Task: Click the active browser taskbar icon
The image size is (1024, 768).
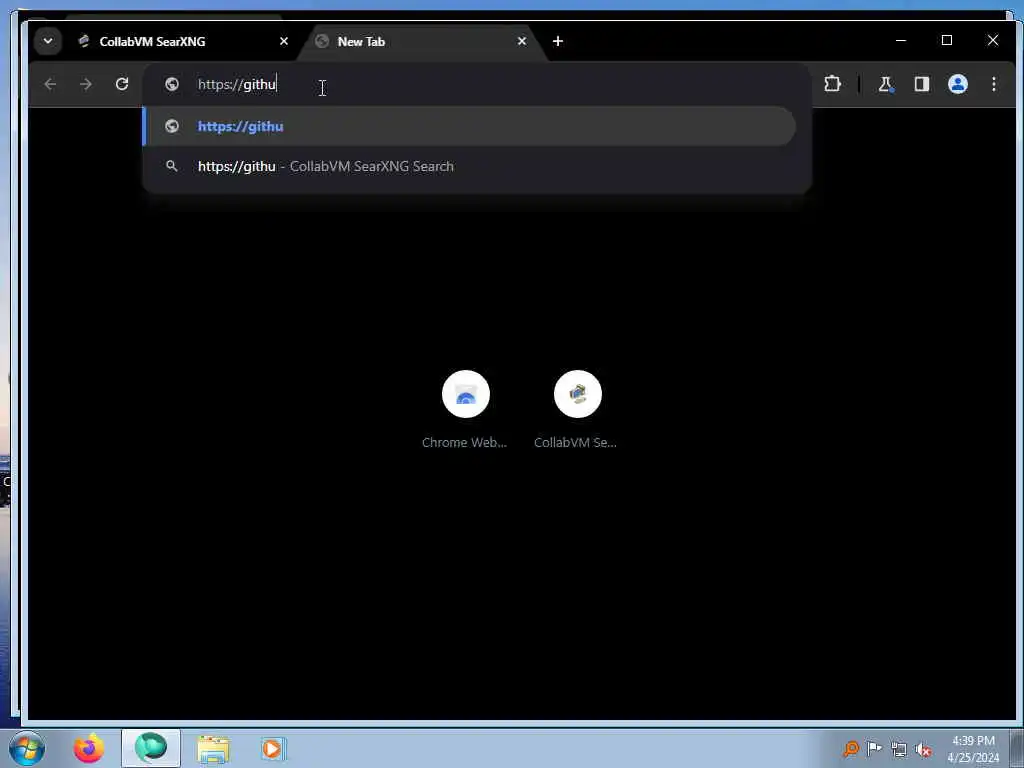Action: tap(151, 748)
